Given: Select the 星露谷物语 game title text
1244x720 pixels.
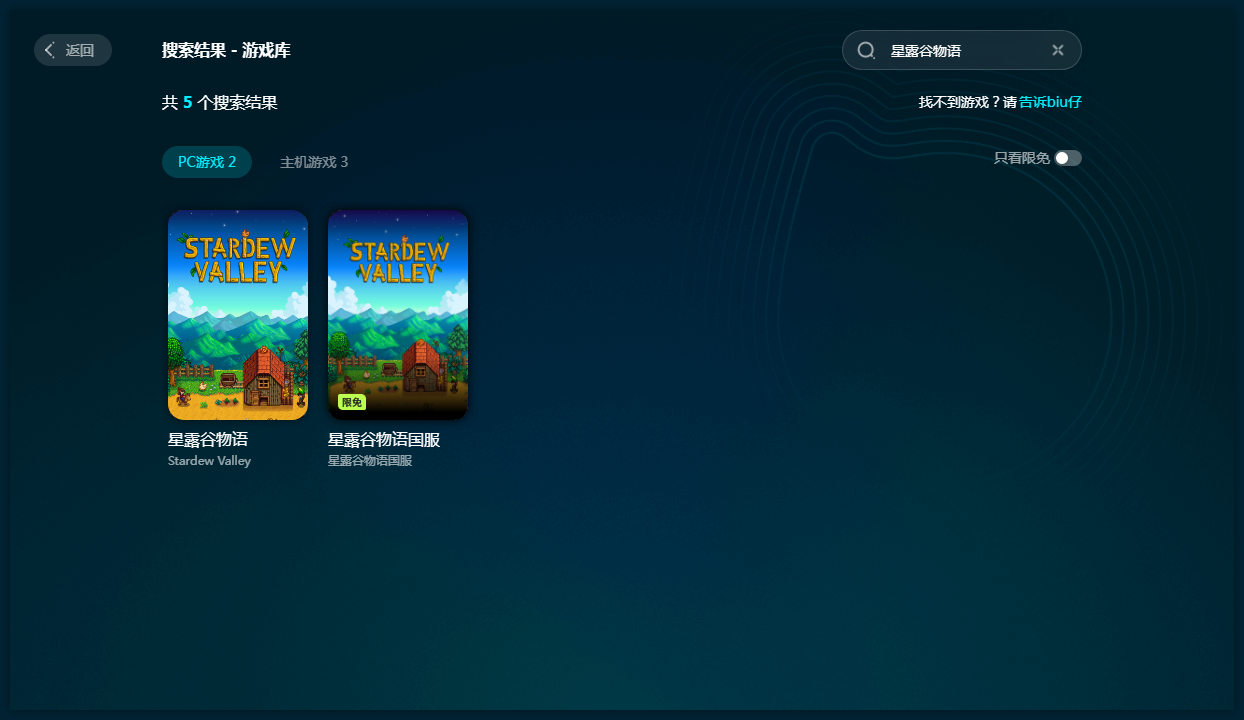Looking at the screenshot, I should tap(208, 440).
